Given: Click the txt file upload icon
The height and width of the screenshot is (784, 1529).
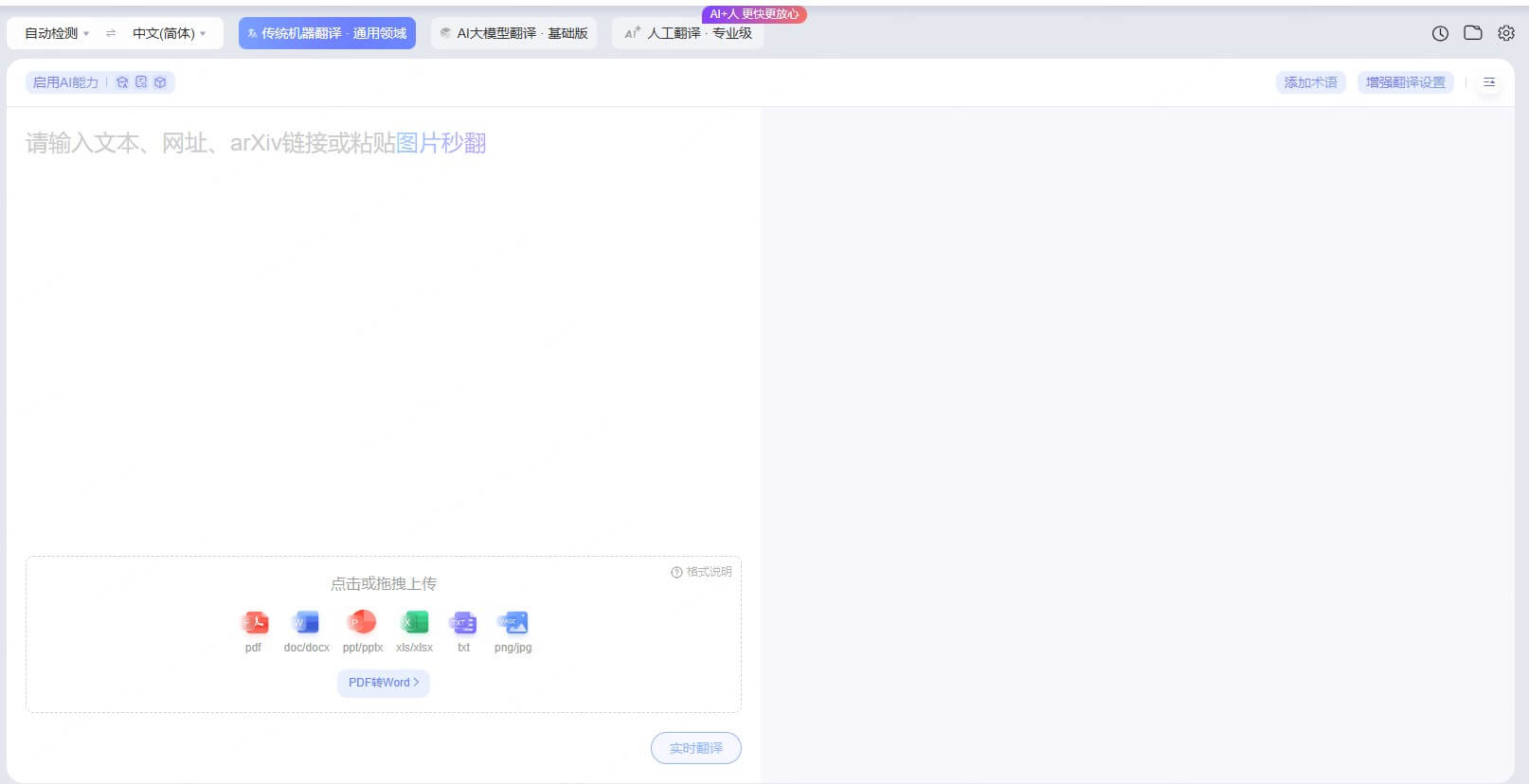Looking at the screenshot, I should 463,622.
